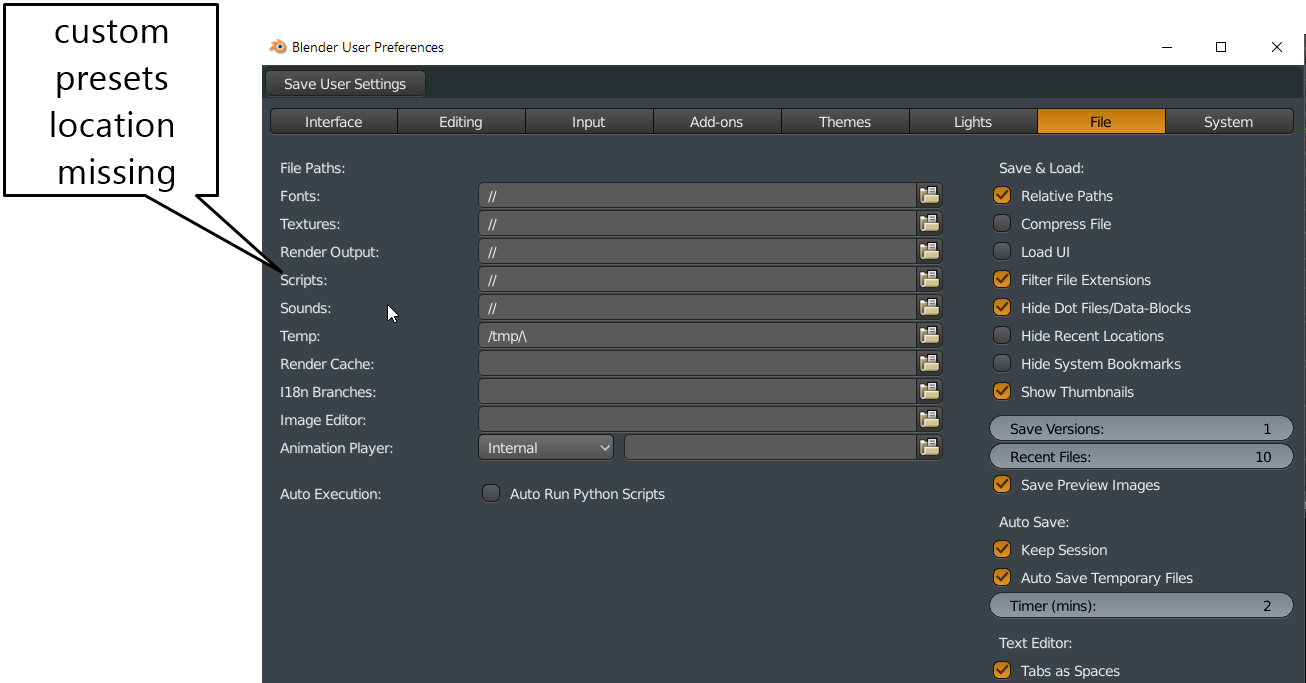Click the Temp path field

(698, 336)
